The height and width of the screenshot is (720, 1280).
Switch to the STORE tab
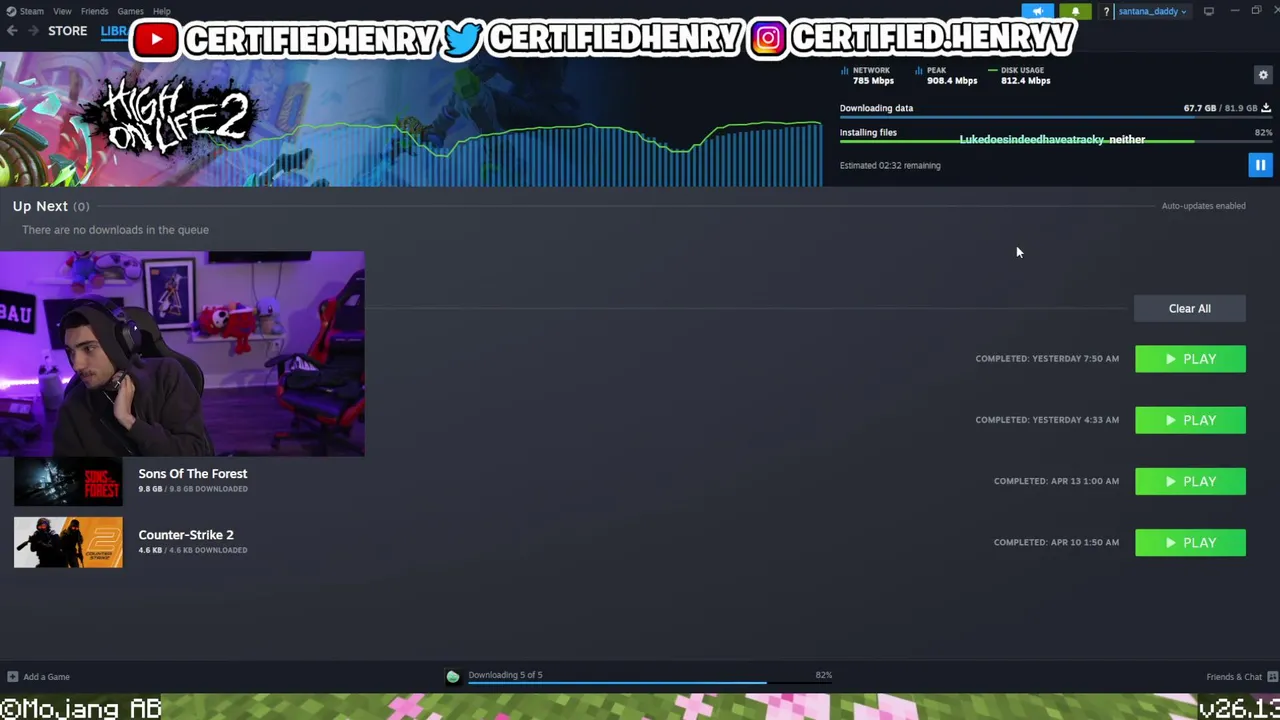(68, 31)
